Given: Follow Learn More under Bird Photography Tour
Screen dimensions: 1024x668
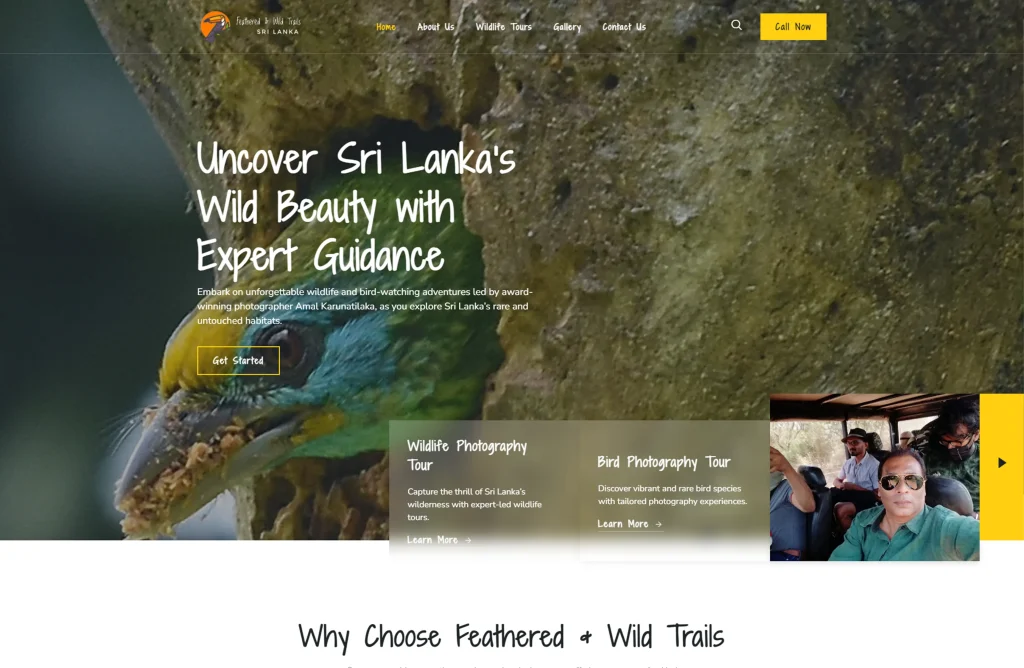Looking at the screenshot, I should (622, 524).
